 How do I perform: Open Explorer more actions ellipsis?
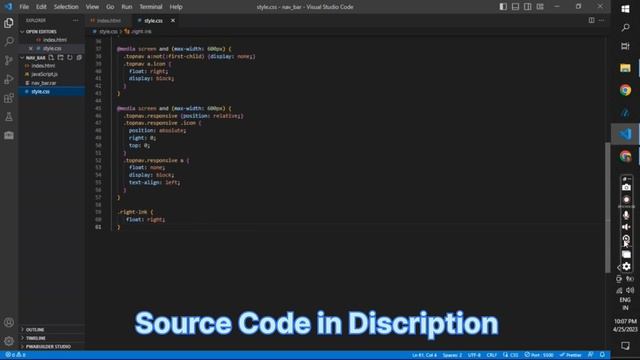[x=76, y=20]
